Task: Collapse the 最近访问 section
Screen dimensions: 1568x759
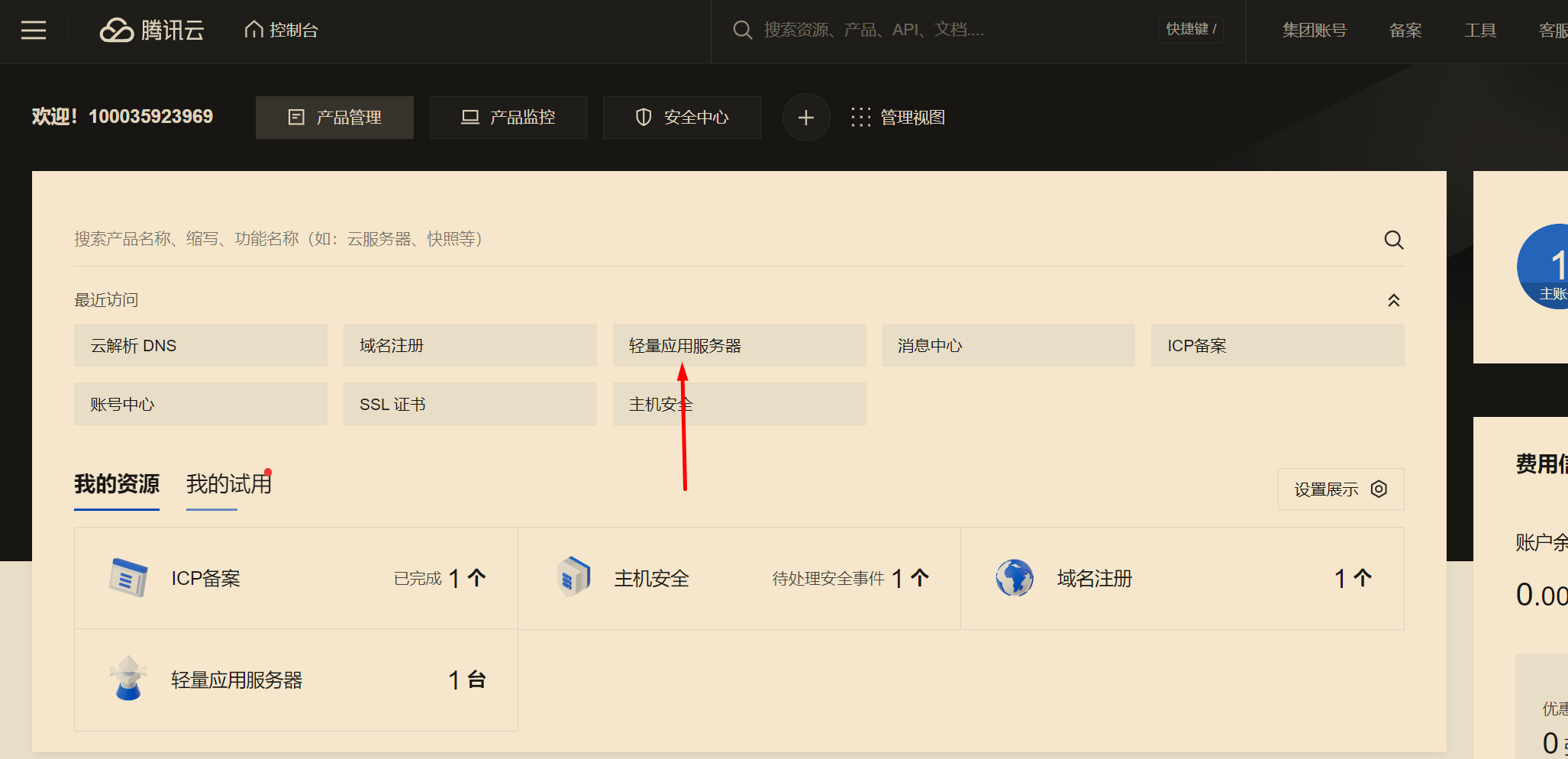Action: [x=1393, y=300]
